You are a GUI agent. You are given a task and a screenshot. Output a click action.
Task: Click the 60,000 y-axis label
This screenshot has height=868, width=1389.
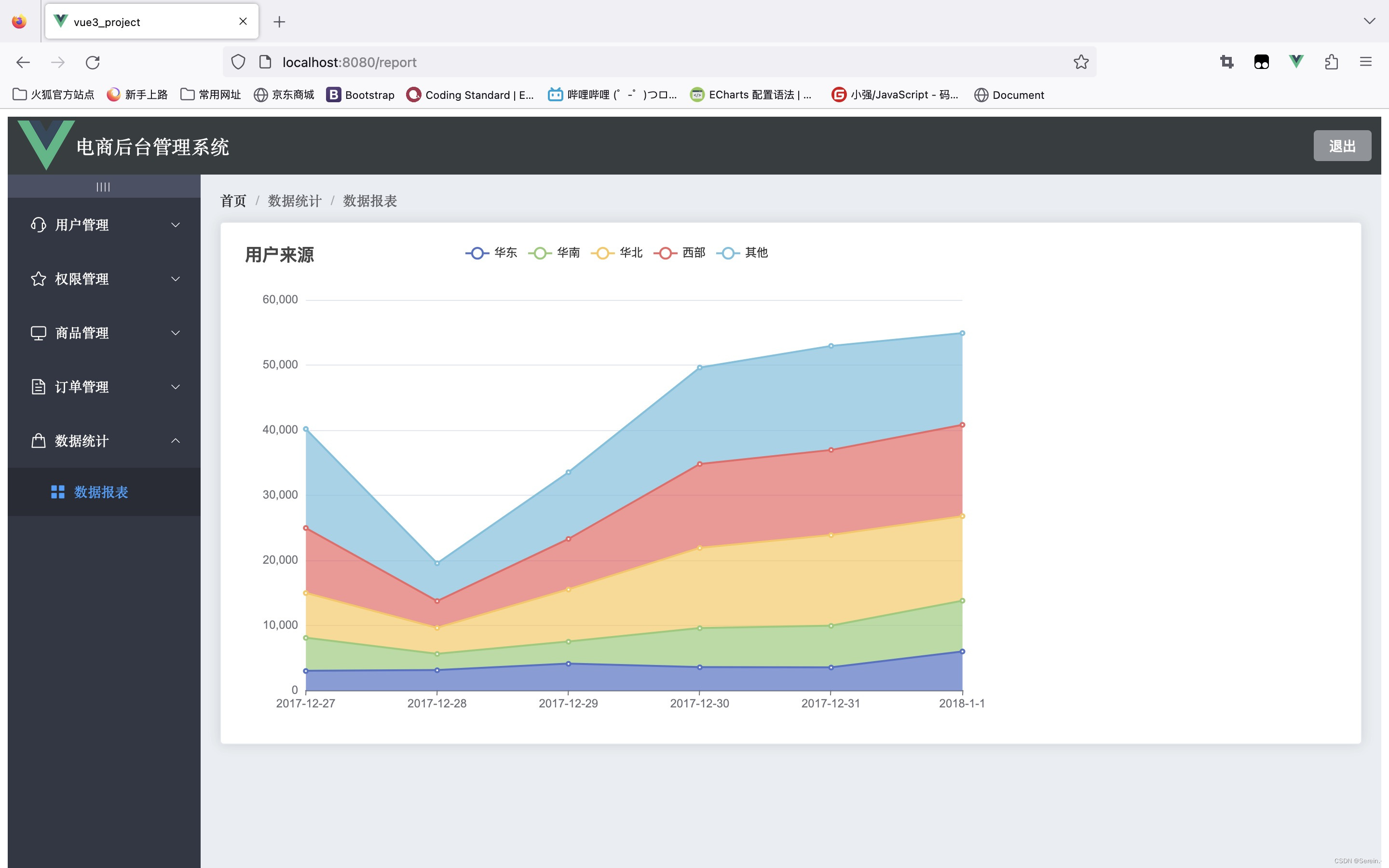(280, 299)
